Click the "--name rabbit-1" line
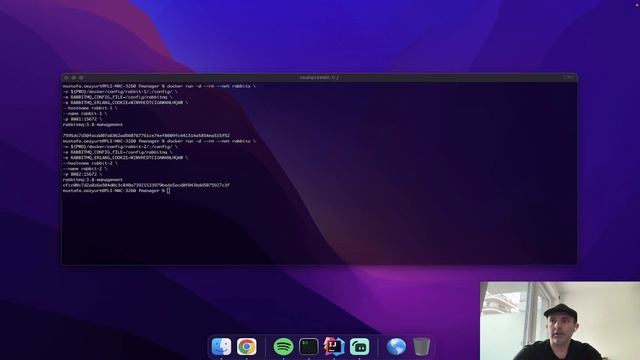Viewport: 640px width, 360px height. [85, 113]
